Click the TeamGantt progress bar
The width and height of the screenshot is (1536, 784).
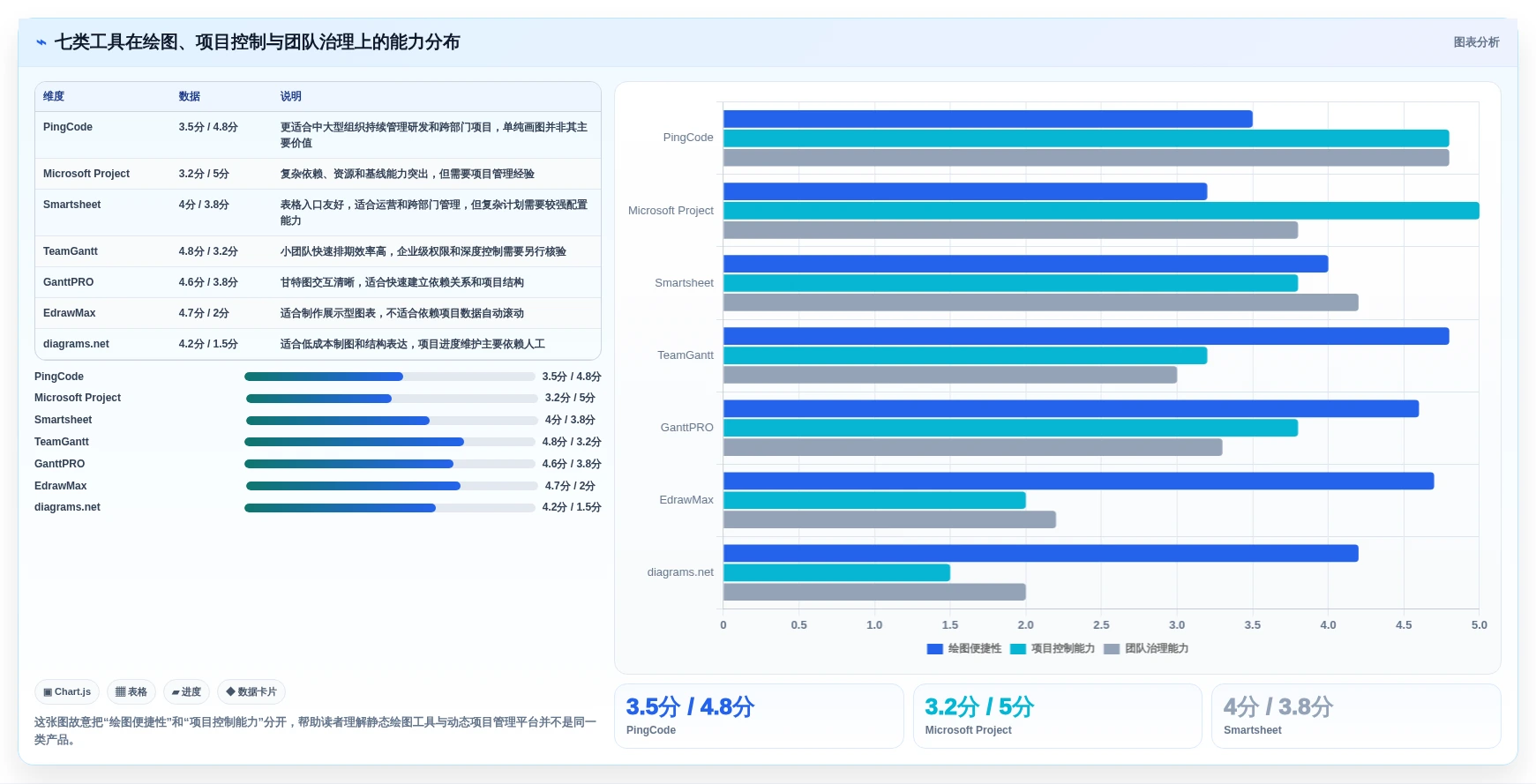[x=390, y=442]
